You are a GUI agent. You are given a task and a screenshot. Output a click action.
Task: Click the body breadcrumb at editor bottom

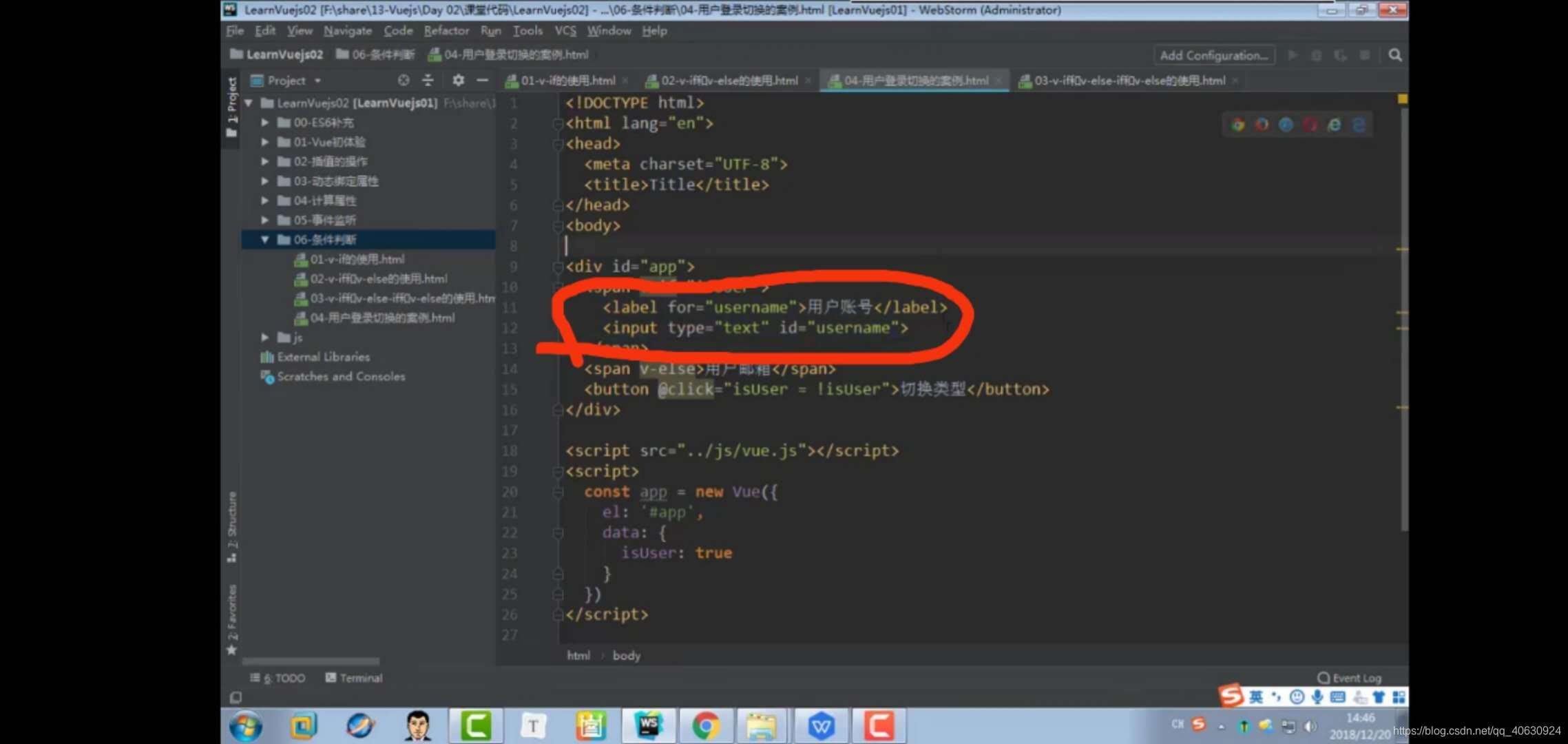(x=626, y=655)
